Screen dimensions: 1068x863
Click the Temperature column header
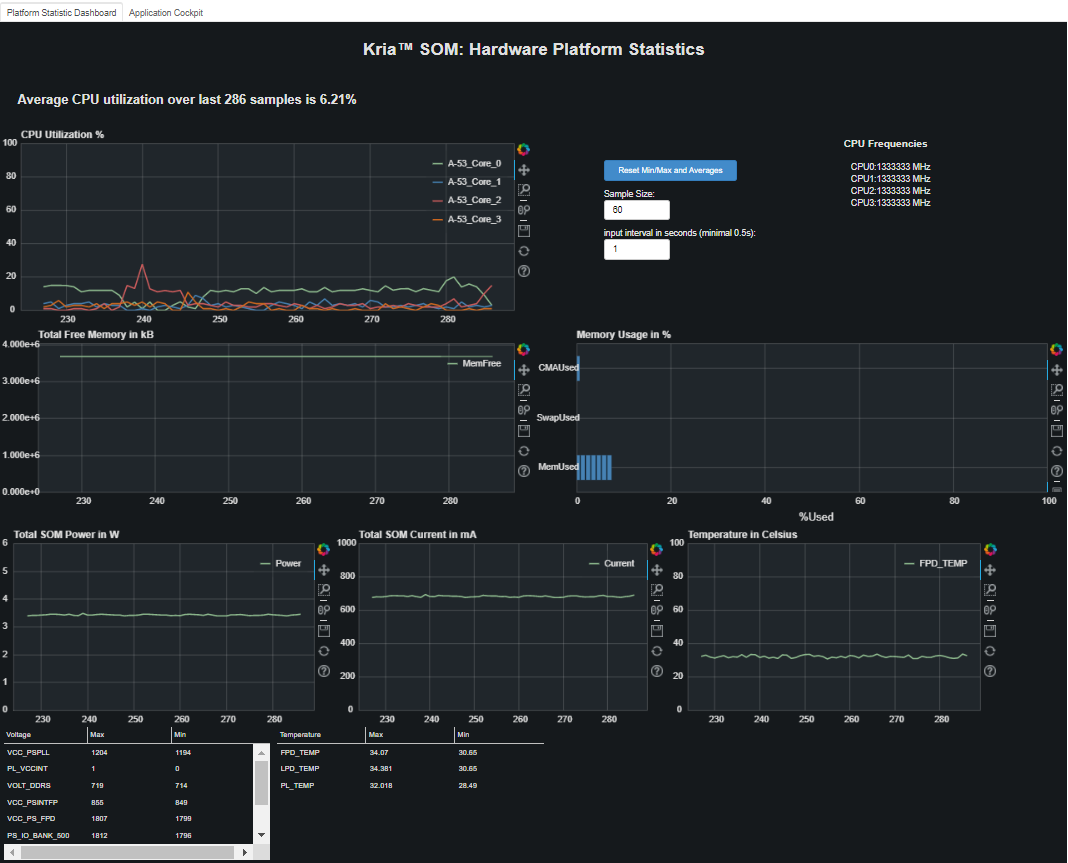[321, 735]
